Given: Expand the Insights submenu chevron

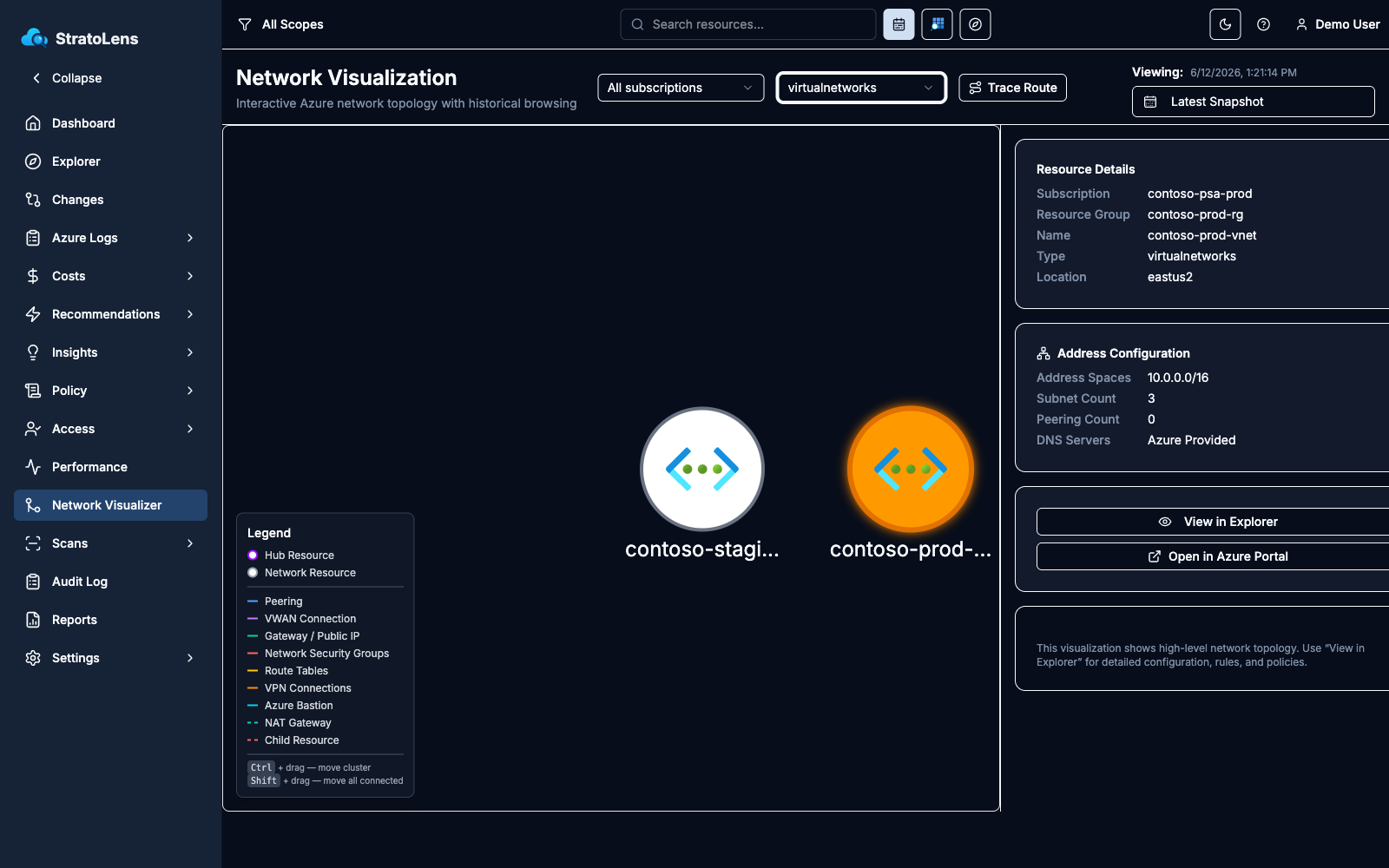Looking at the screenshot, I should (x=190, y=352).
